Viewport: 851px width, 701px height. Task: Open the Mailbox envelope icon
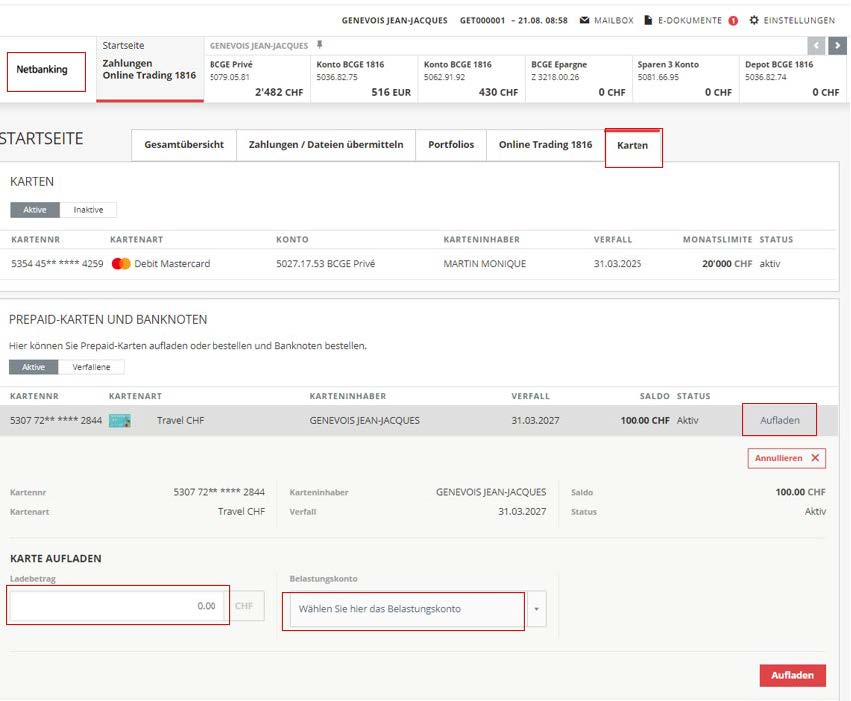point(584,20)
